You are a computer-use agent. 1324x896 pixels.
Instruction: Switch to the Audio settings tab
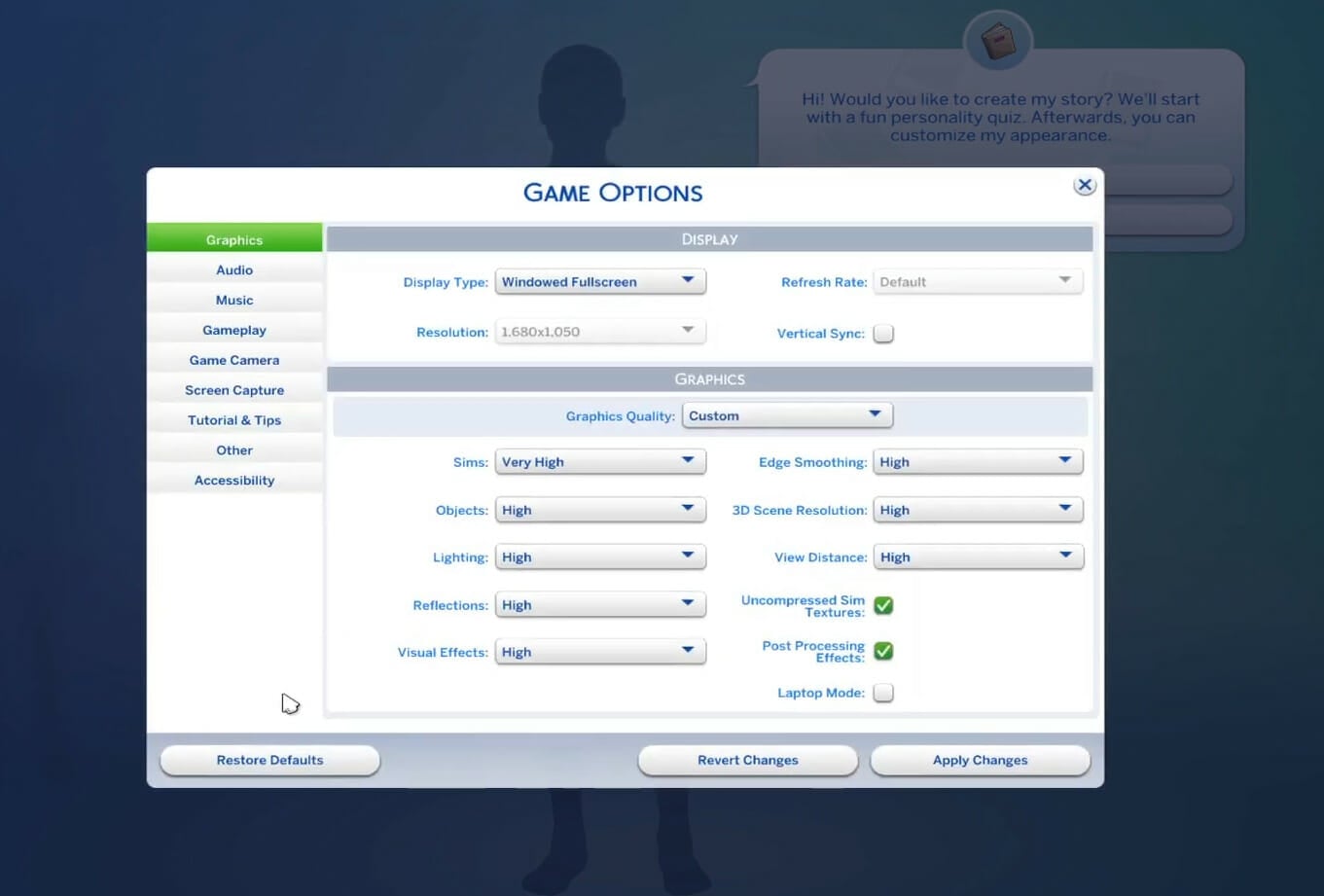(x=233, y=269)
